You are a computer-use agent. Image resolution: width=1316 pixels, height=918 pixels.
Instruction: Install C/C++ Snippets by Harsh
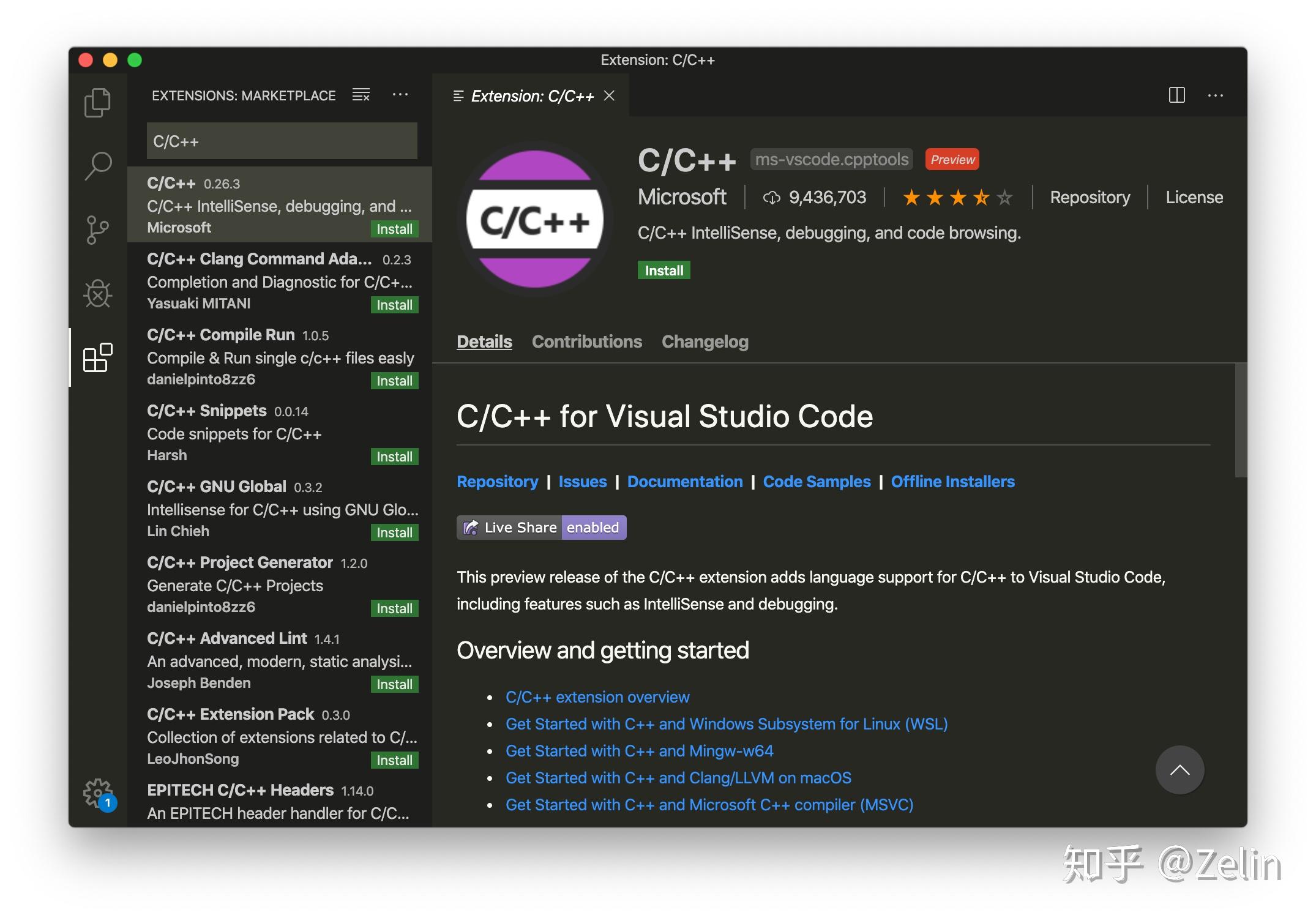394,457
